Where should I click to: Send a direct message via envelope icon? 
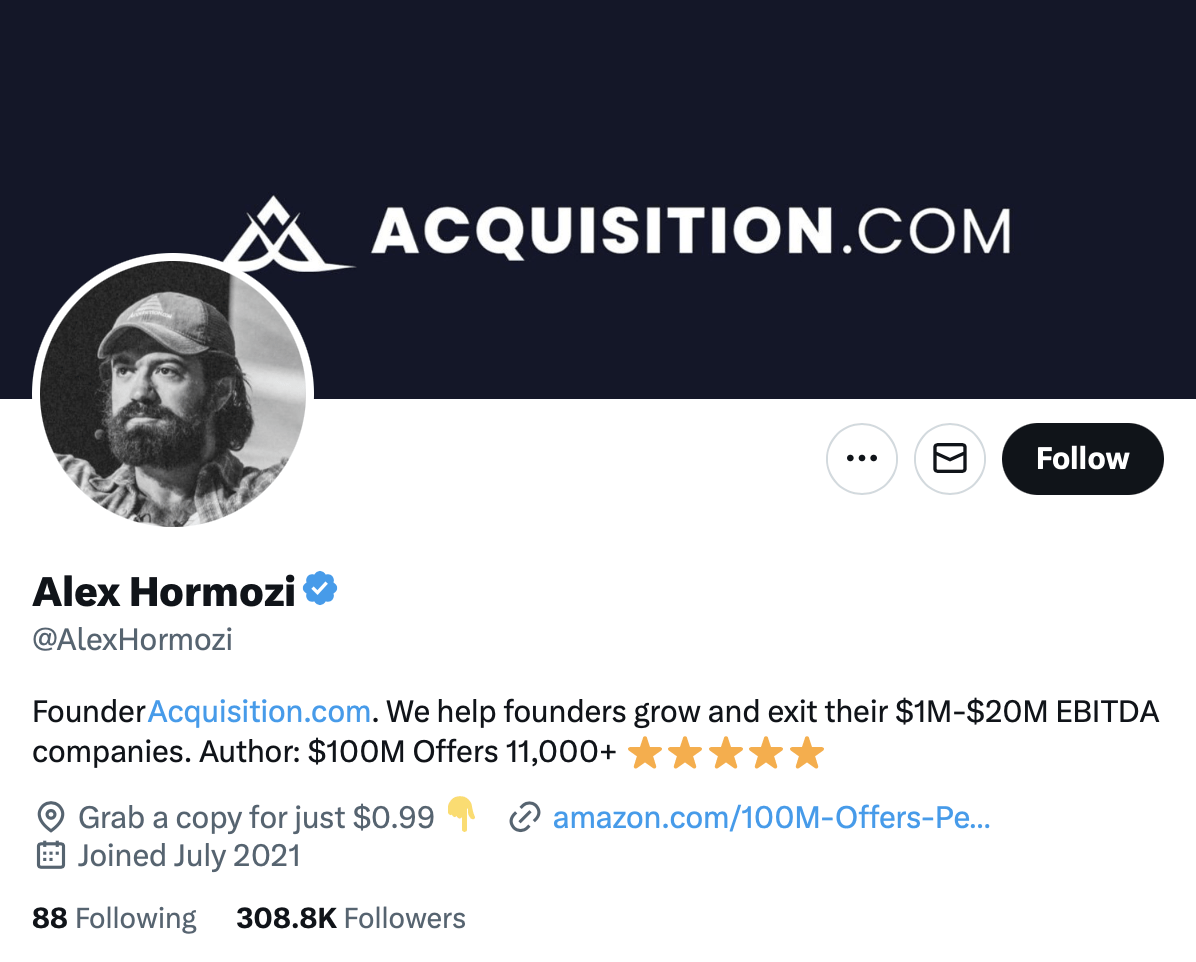point(950,459)
